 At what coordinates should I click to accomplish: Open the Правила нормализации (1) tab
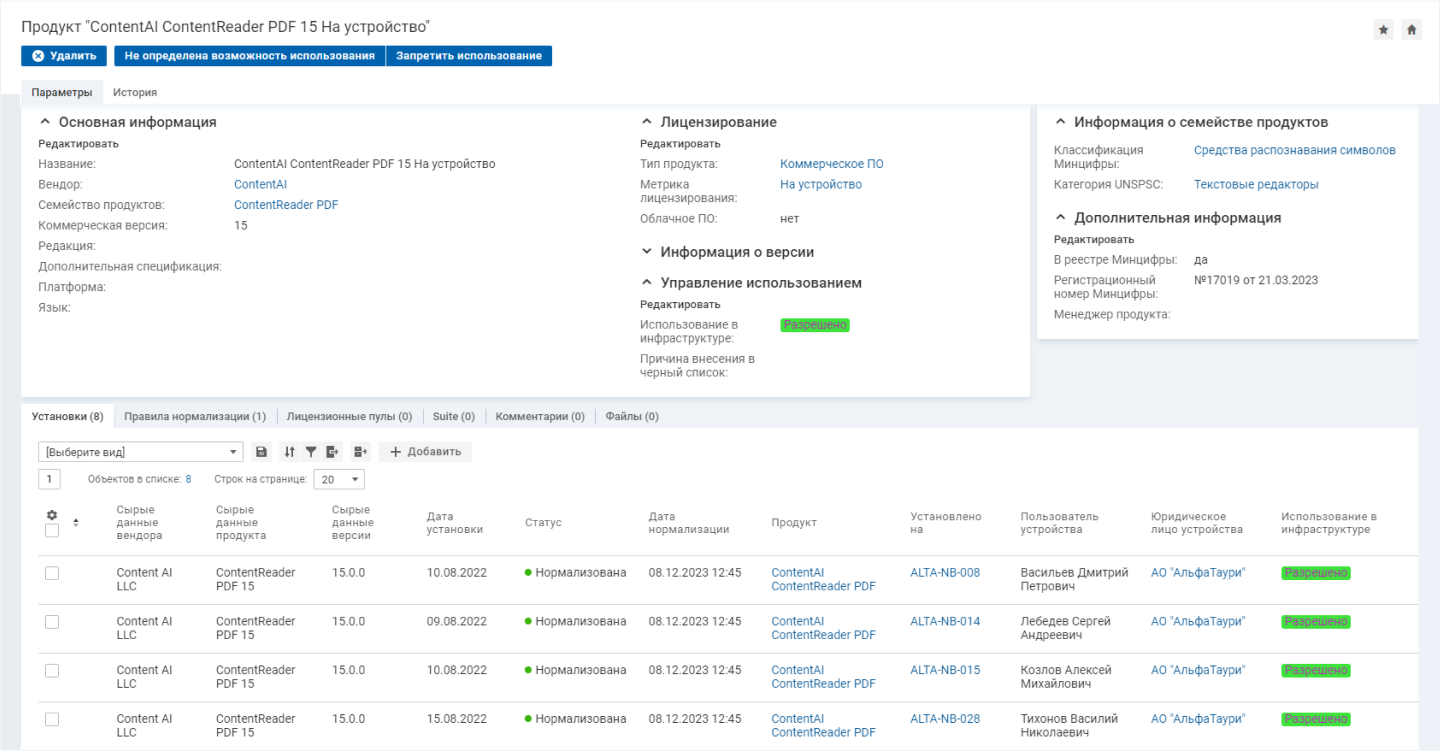point(195,416)
